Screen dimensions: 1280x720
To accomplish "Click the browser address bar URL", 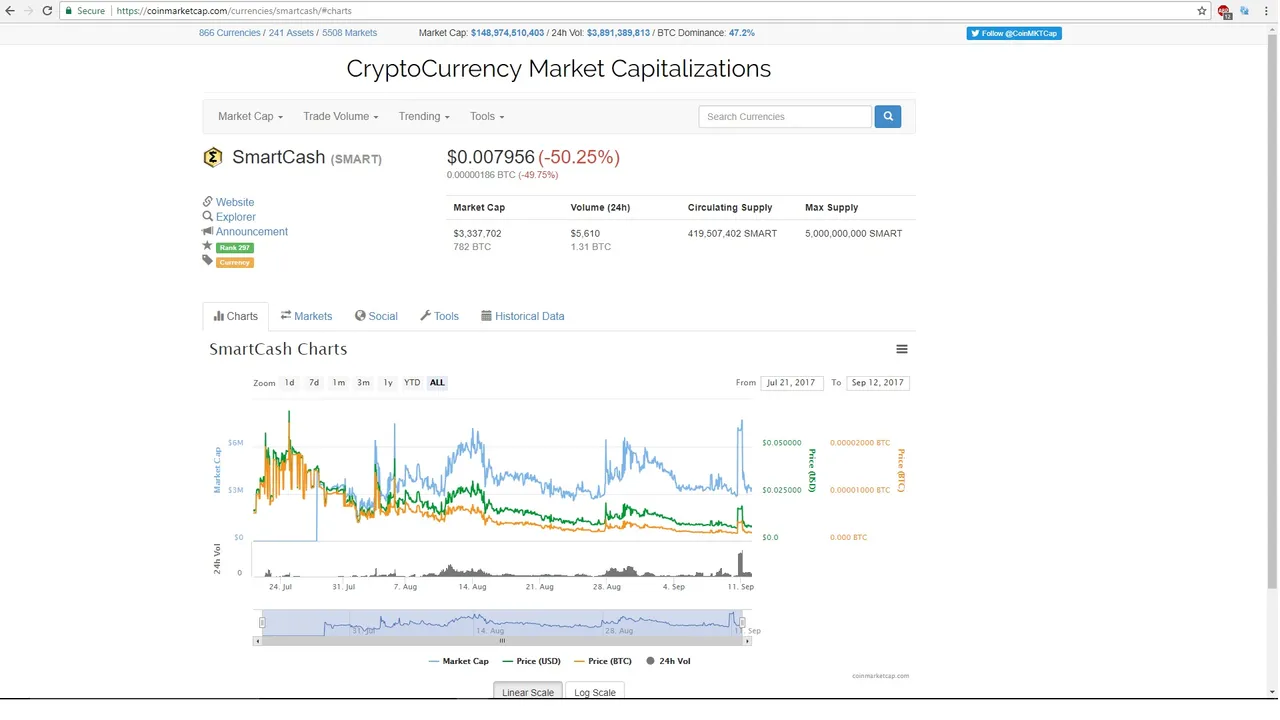I will [233, 11].
